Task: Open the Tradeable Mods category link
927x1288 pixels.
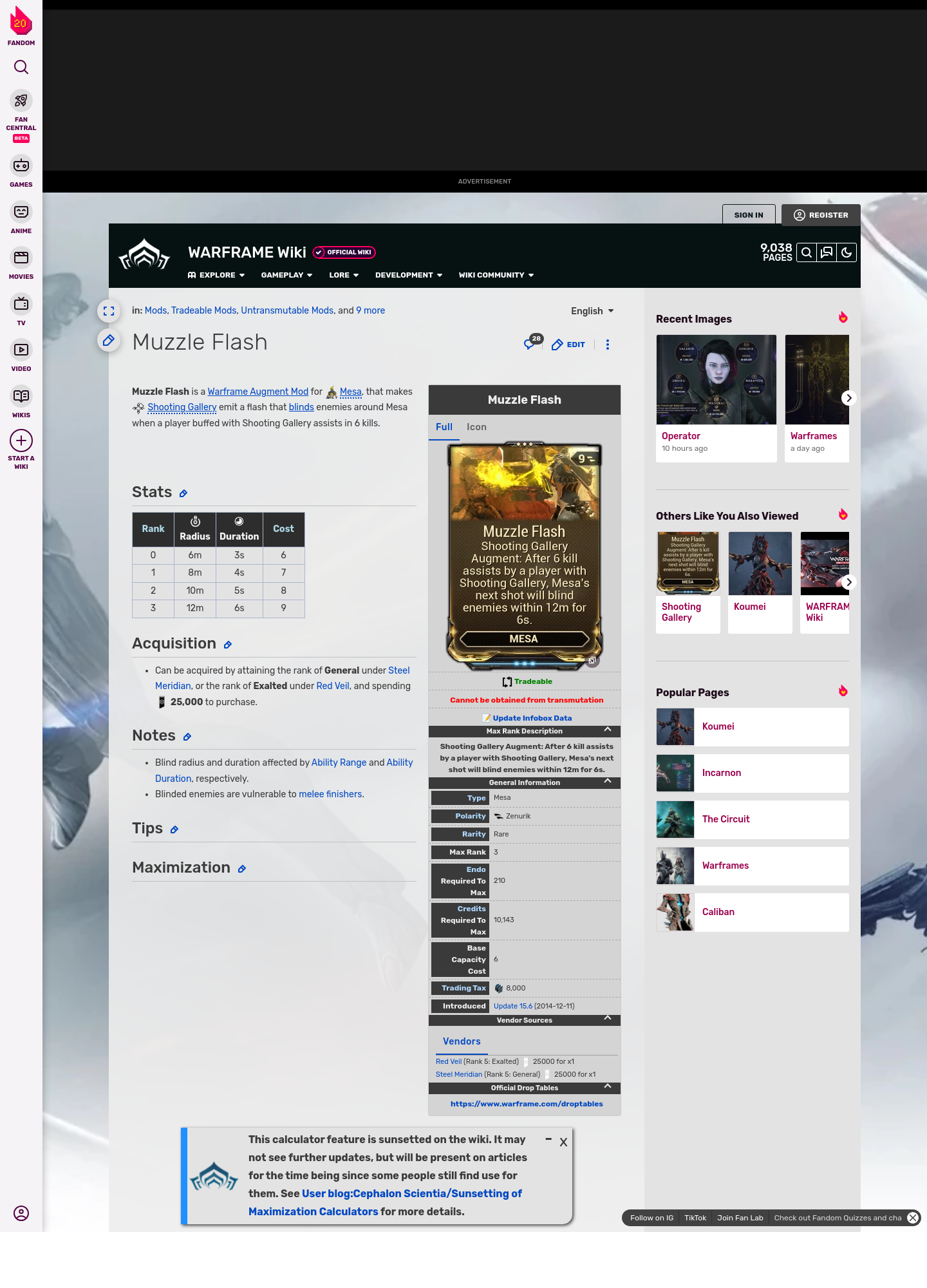Action: pos(203,310)
